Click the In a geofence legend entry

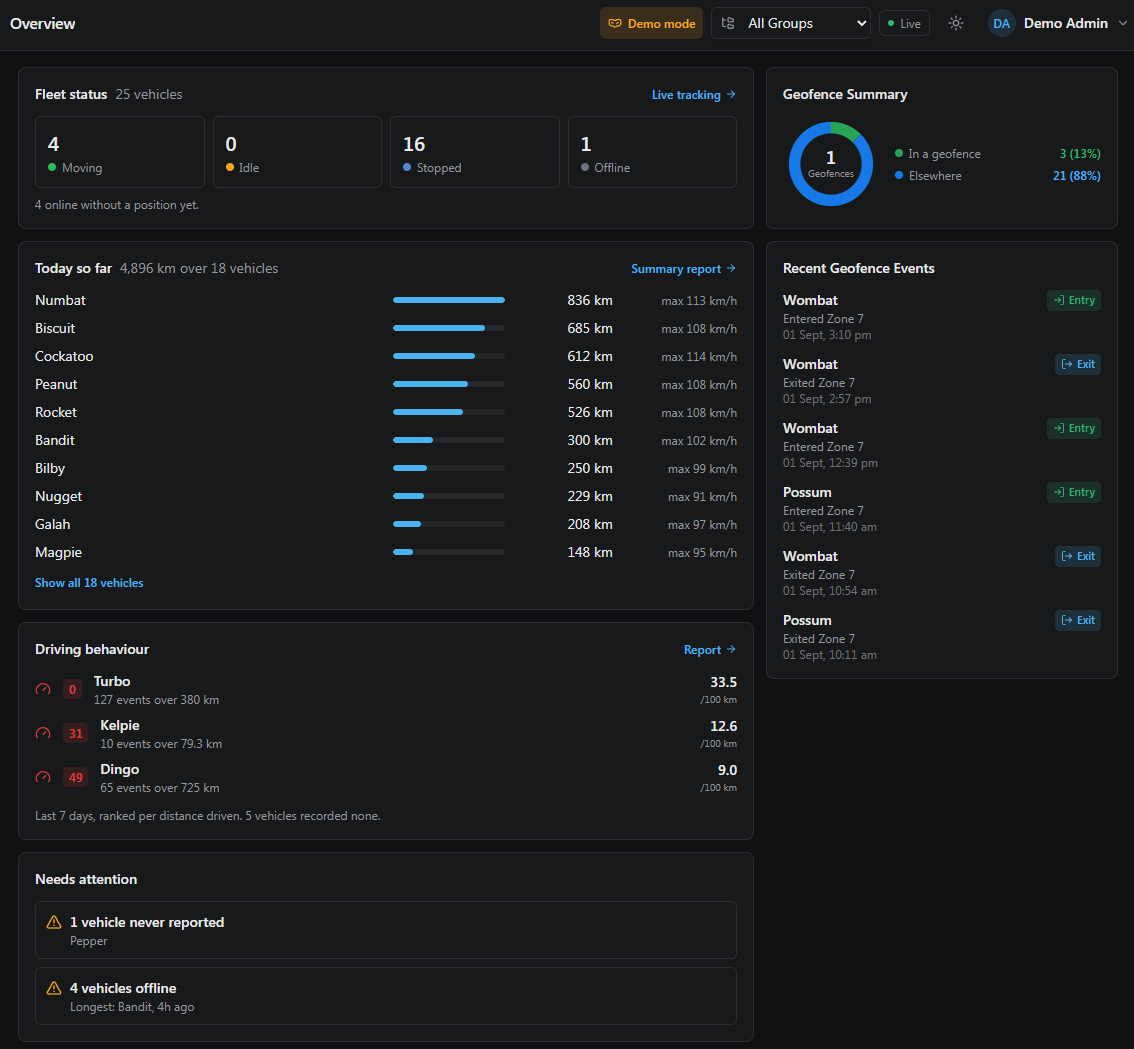(937, 153)
